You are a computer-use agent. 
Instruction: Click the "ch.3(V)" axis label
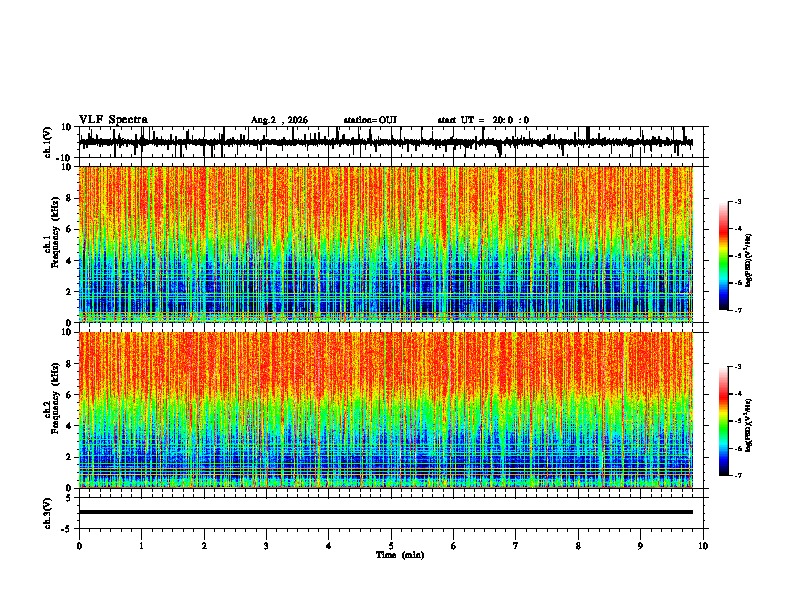[48, 513]
